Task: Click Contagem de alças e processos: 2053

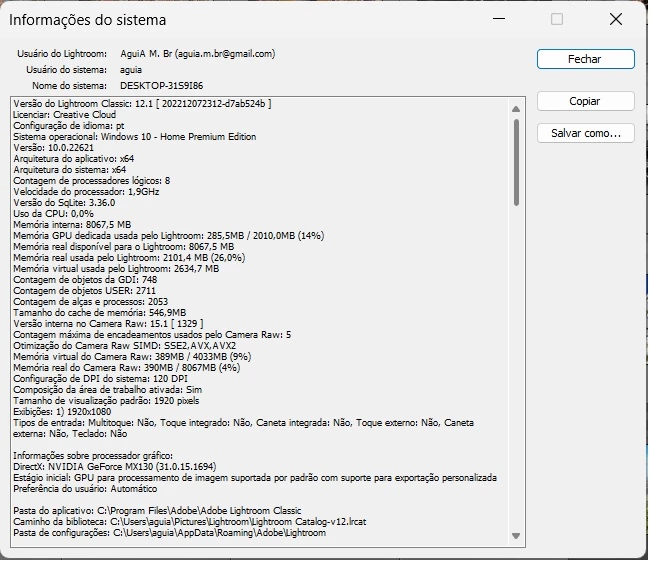Action: (91, 302)
